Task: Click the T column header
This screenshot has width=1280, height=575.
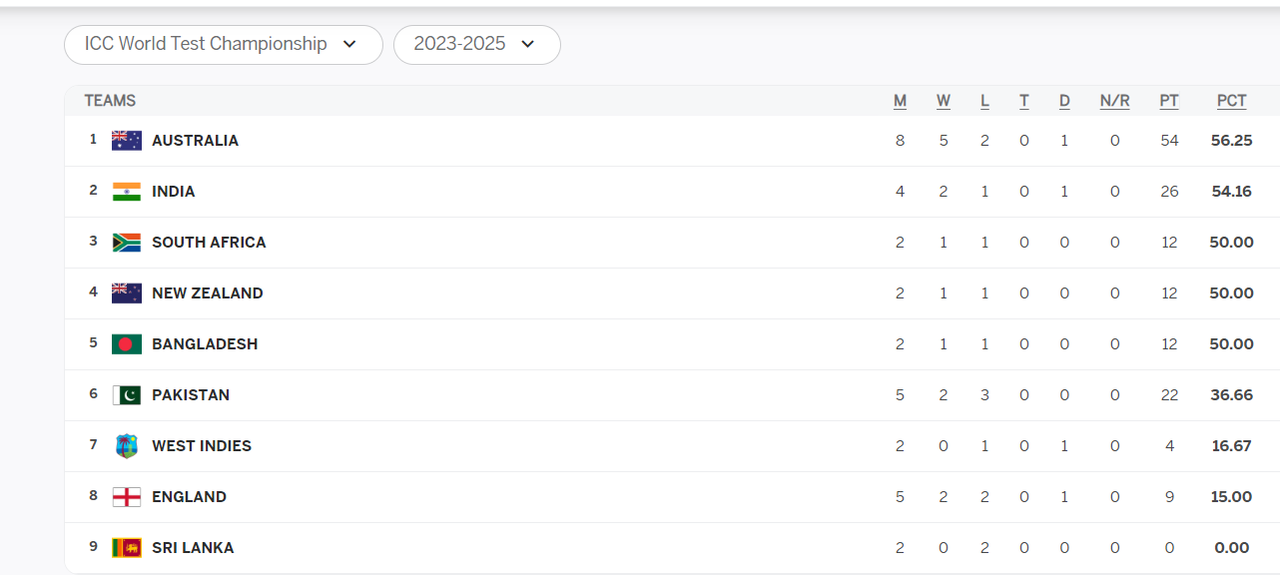Action: point(1024,101)
